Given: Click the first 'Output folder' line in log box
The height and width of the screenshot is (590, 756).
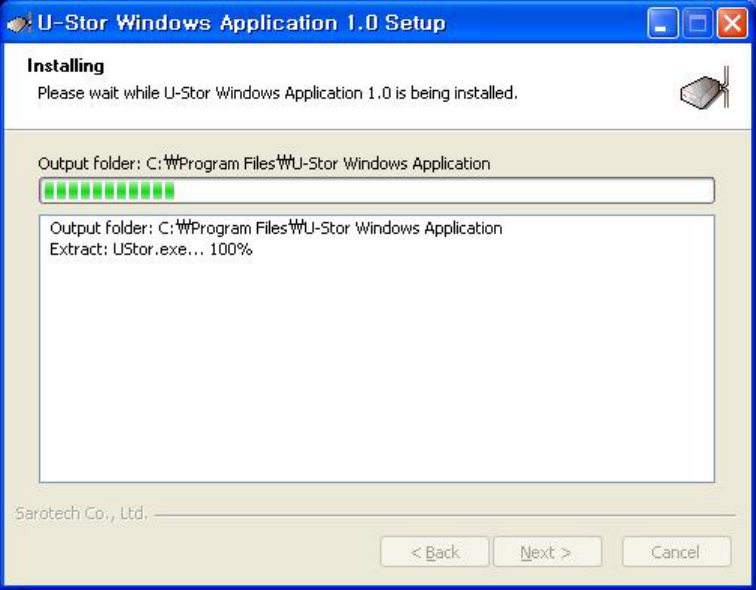Looking at the screenshot, I should (276, 228).
